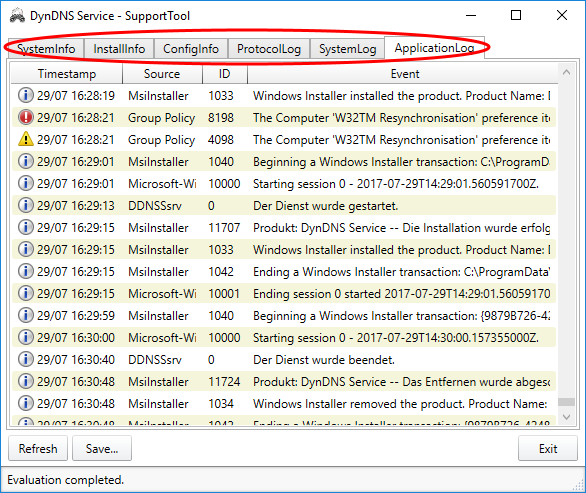Switch to the InstallInfo tab
The image size is (586, 493).
pos(119,49)
